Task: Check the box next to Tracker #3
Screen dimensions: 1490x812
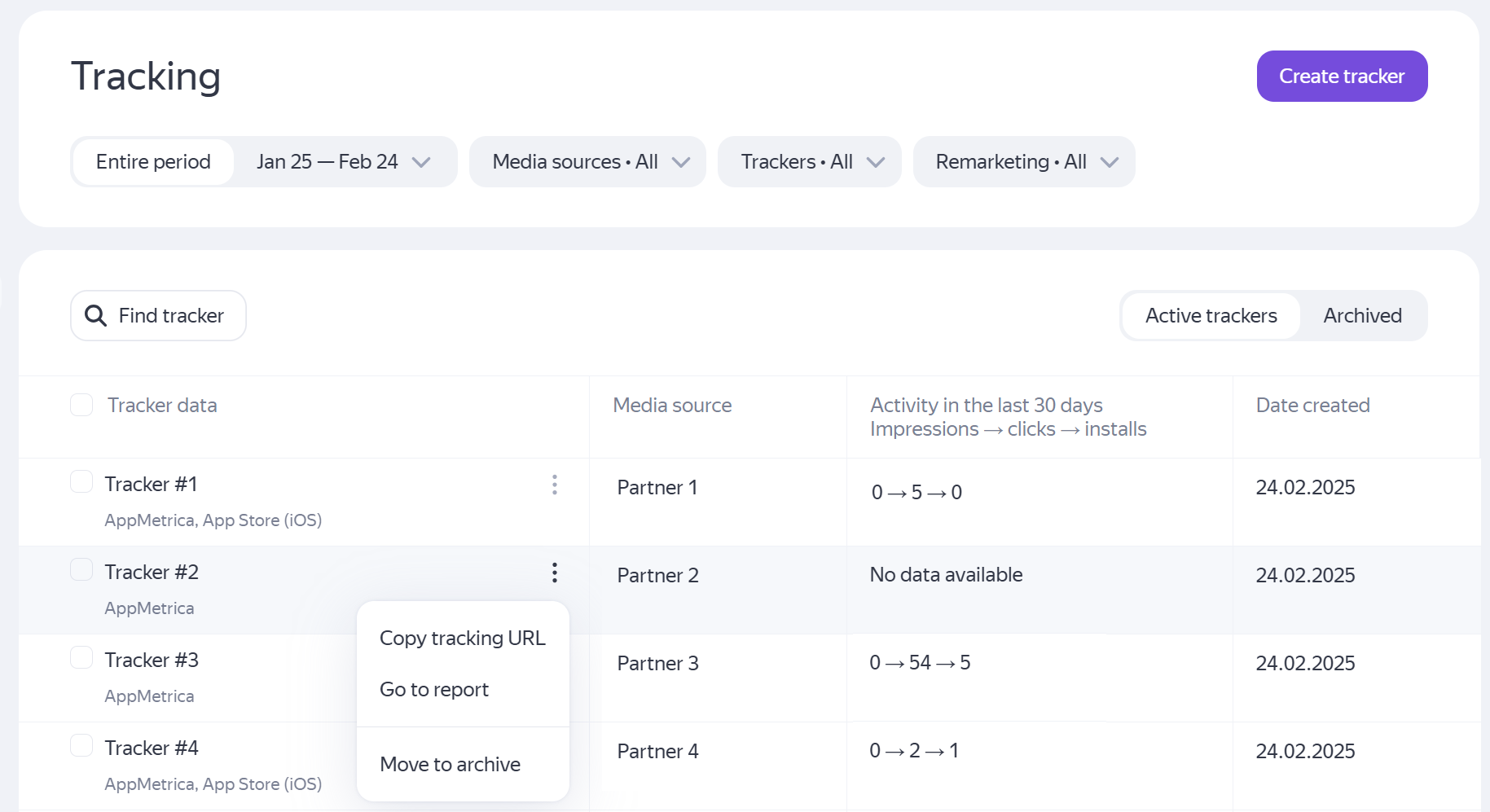Action: point(81,658)
